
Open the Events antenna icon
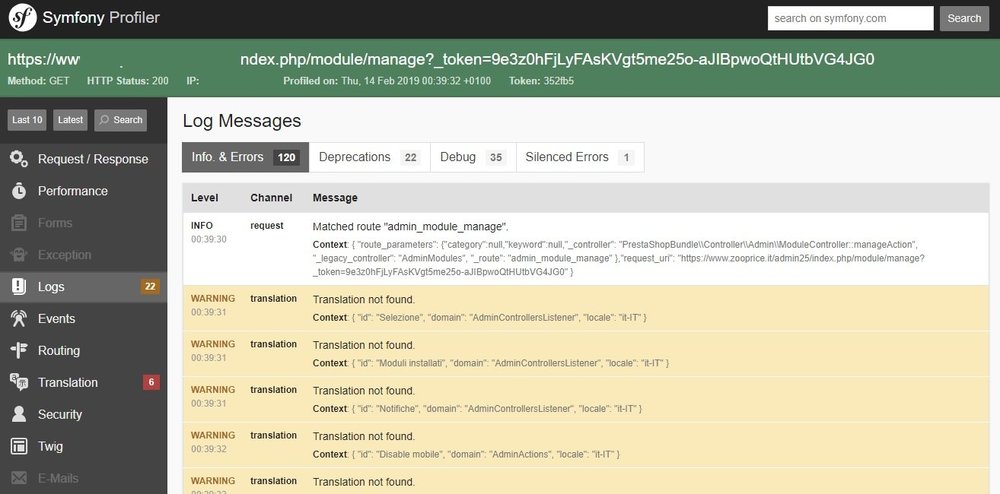[x=18, y=319]
